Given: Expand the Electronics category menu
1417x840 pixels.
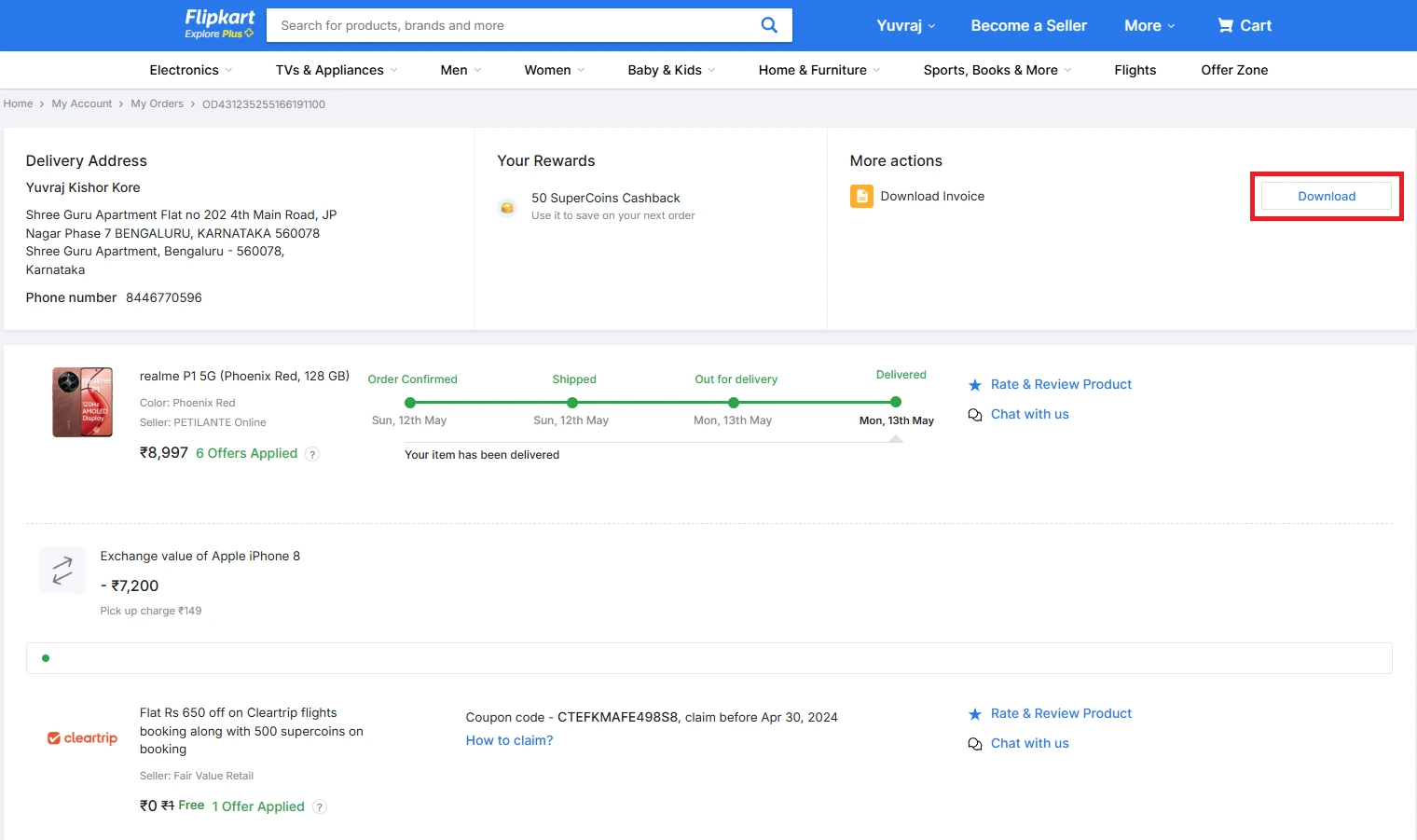Looking at the screenshot, I should coord(191,70).
